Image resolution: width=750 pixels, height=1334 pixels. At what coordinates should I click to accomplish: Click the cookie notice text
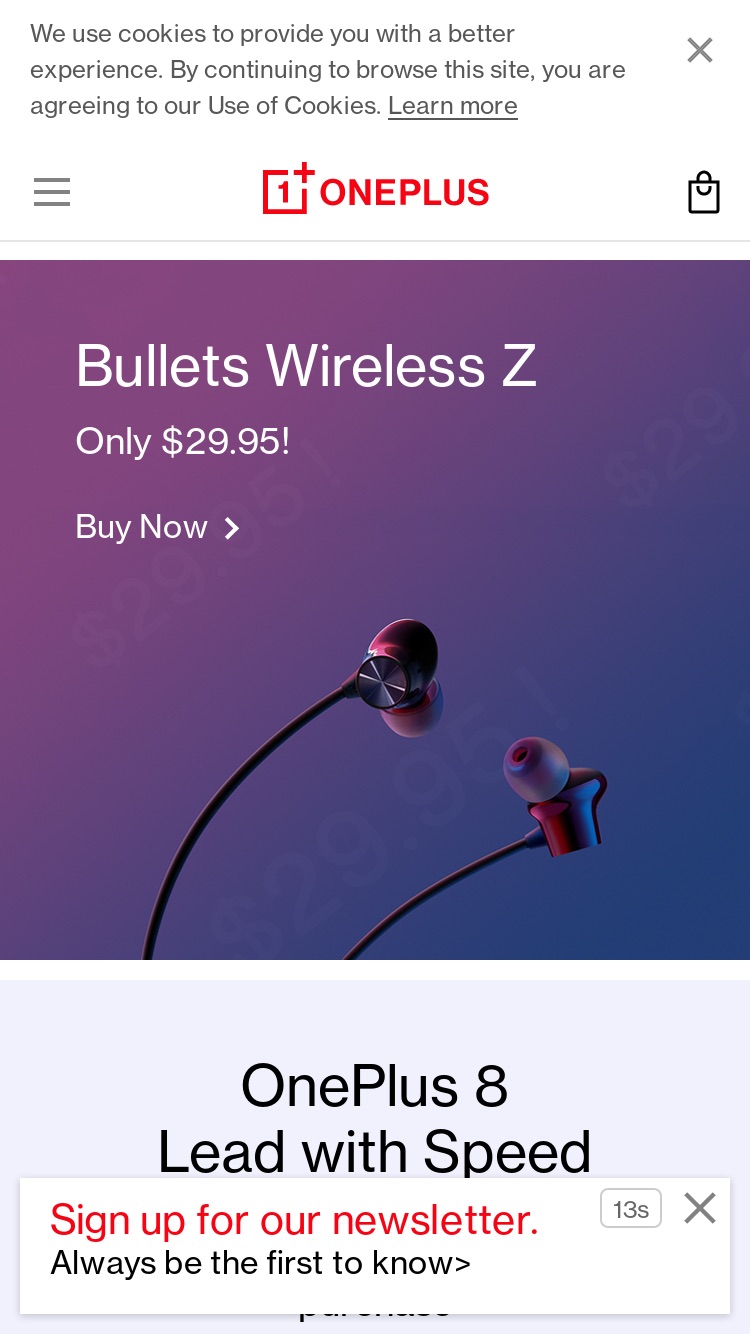[x=328, y=70]
